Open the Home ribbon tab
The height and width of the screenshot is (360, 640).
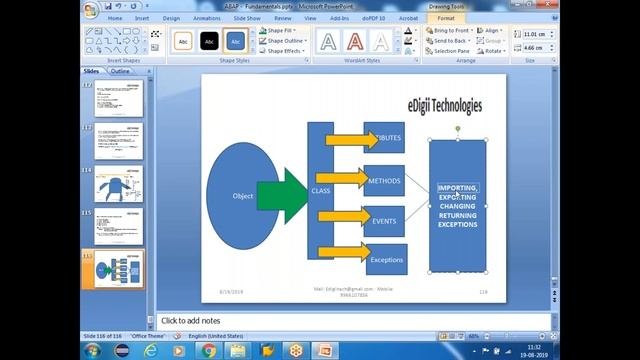pos(115,18)
